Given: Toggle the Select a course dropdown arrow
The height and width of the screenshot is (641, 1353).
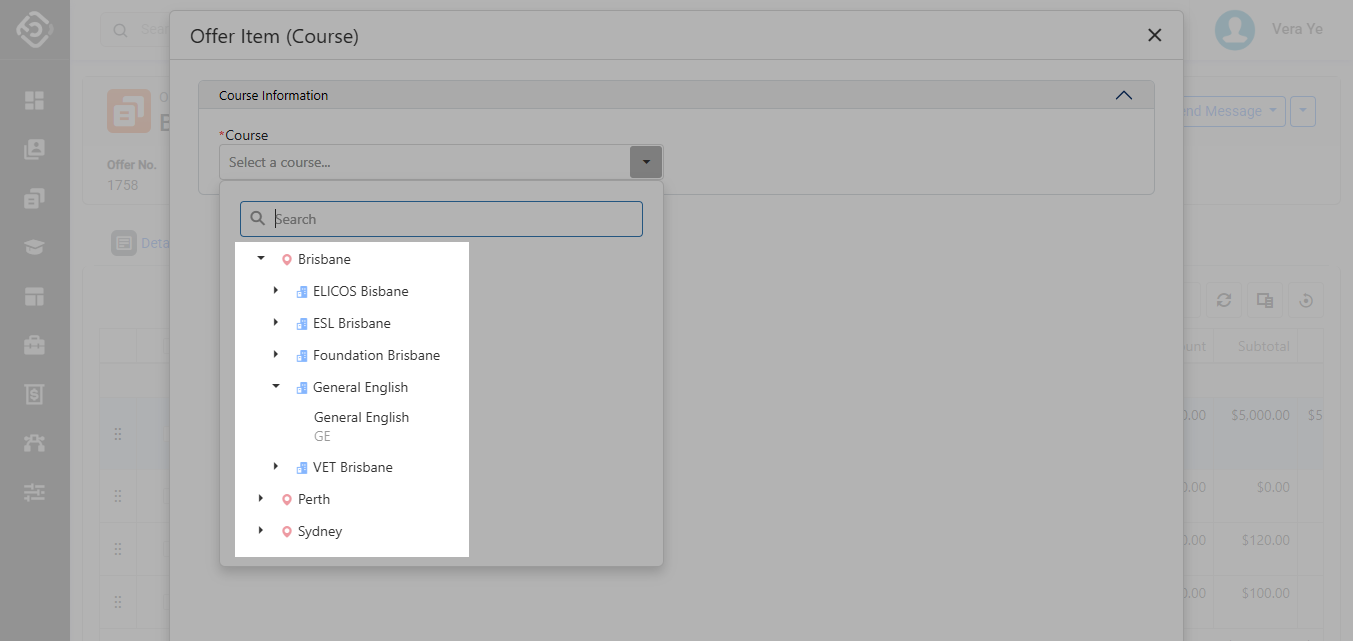Looking at the screenshot, I should tap(646, 162).
